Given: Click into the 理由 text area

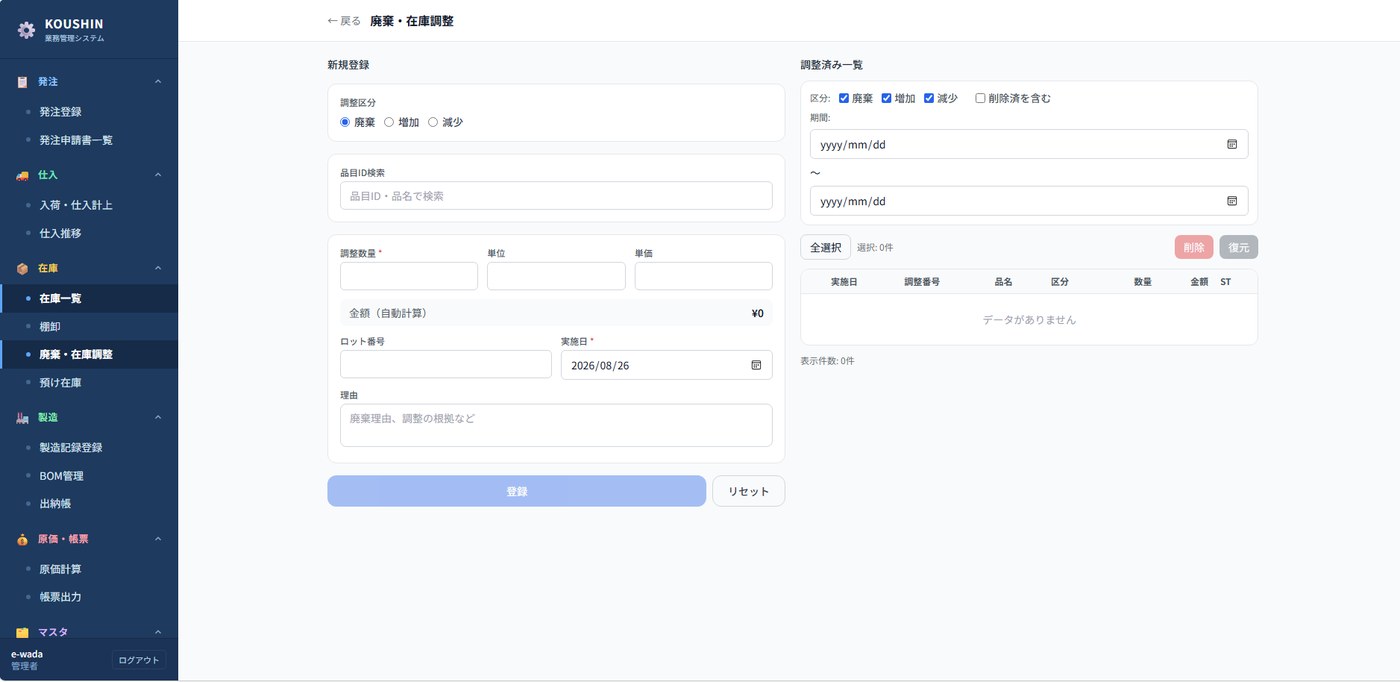Looking at the screenshot, I should click(556, 425).
